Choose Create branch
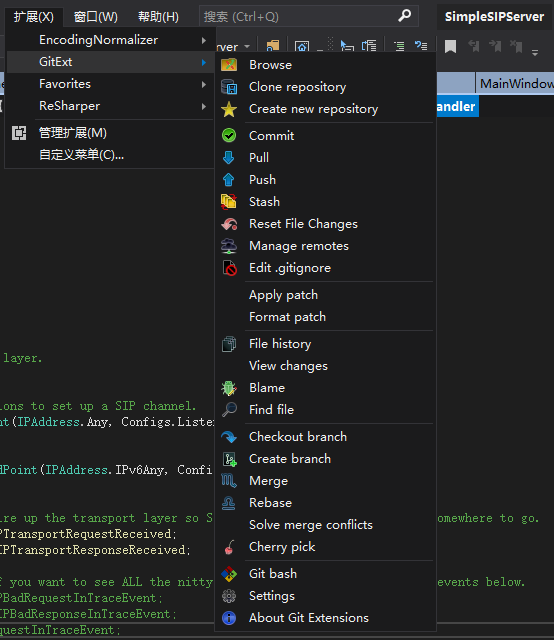554x640 pixels. pyautogui.click(x=325, y=459)
